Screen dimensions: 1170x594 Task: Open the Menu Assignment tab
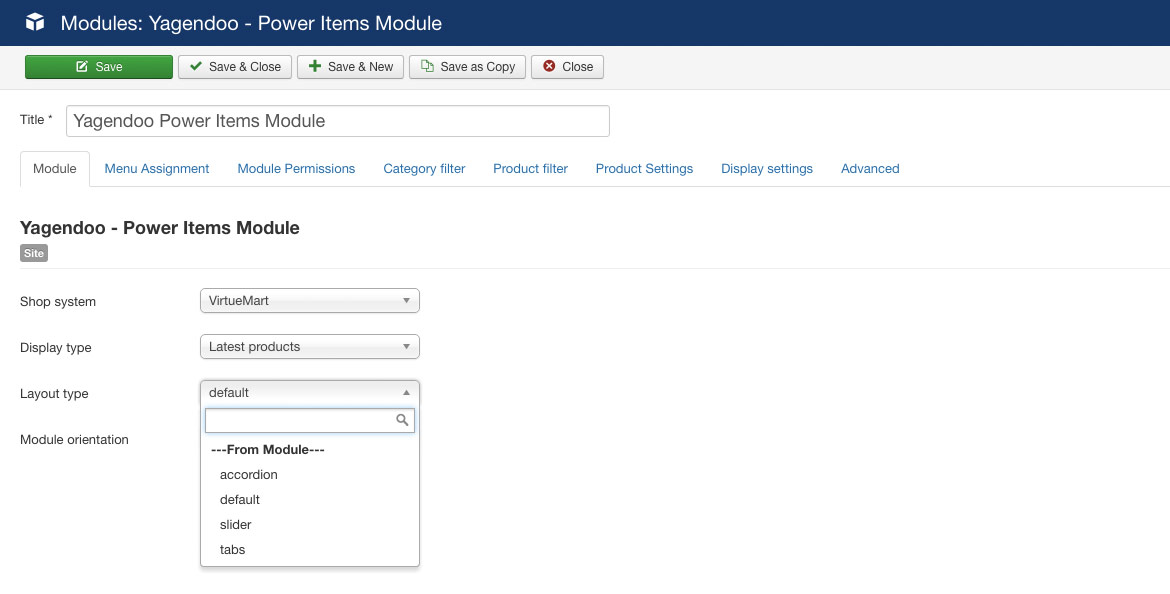157,169
